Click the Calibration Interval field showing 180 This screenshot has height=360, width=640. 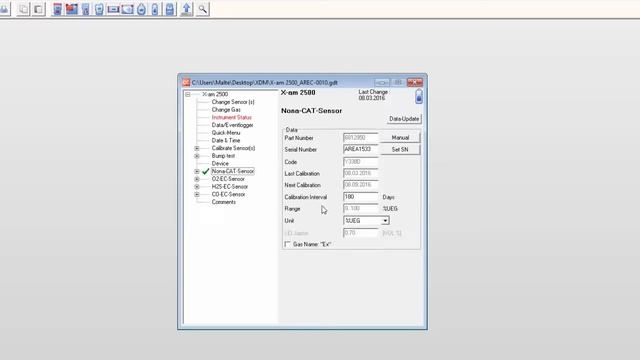pos(361,197)
